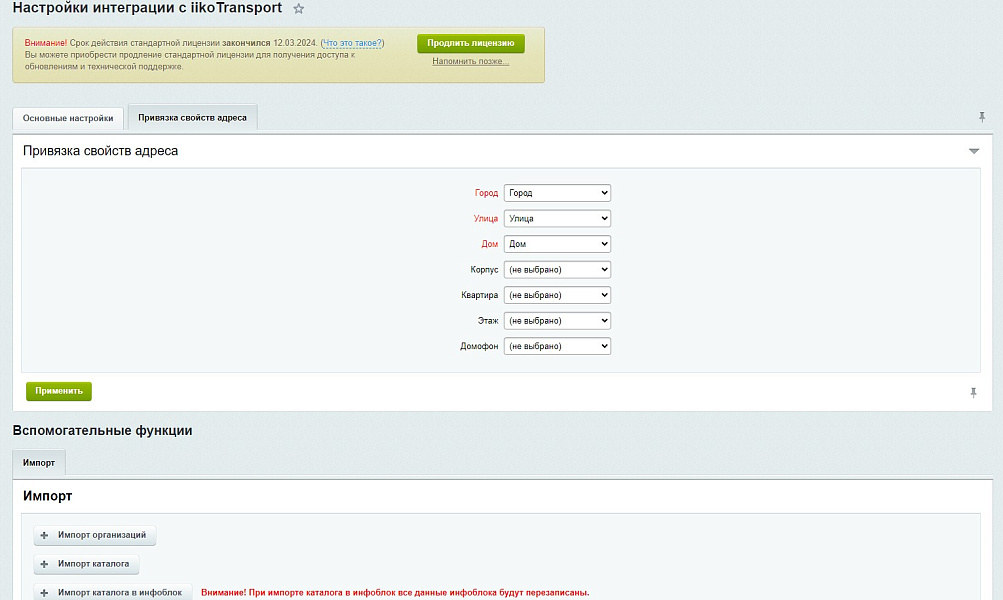Open the Этаж dropdown

(556, 320)
